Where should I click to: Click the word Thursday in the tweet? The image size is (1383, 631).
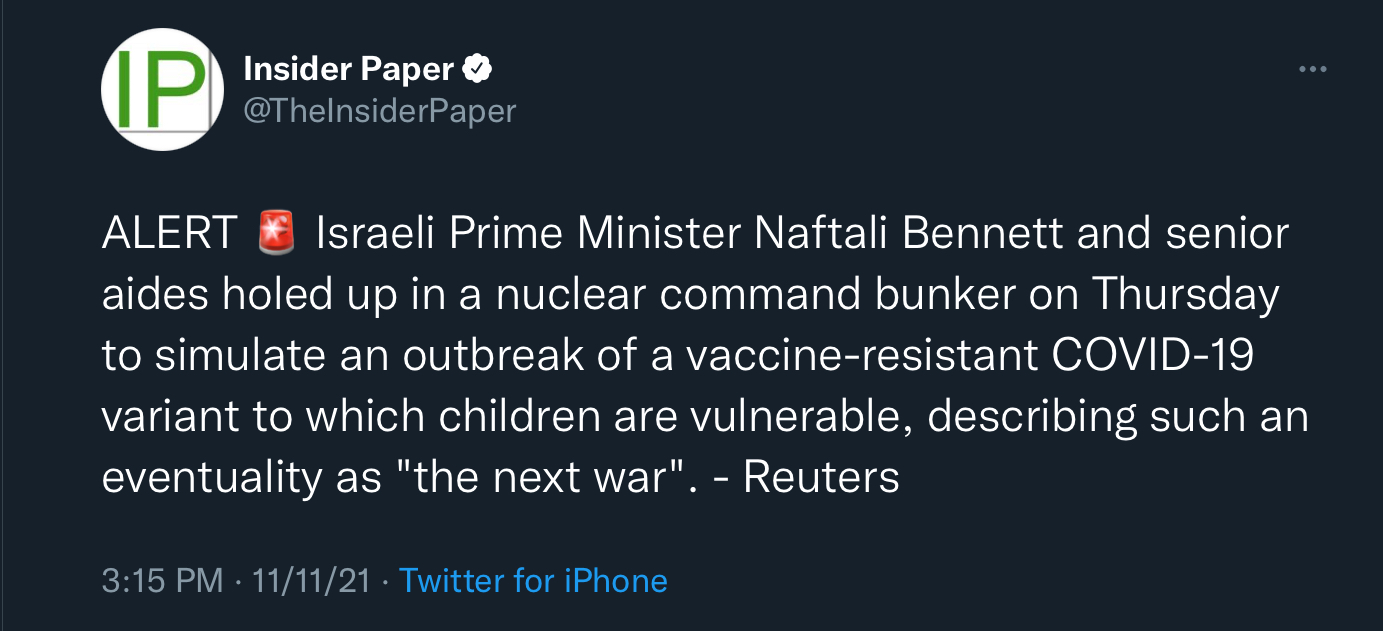[1186, 295]
